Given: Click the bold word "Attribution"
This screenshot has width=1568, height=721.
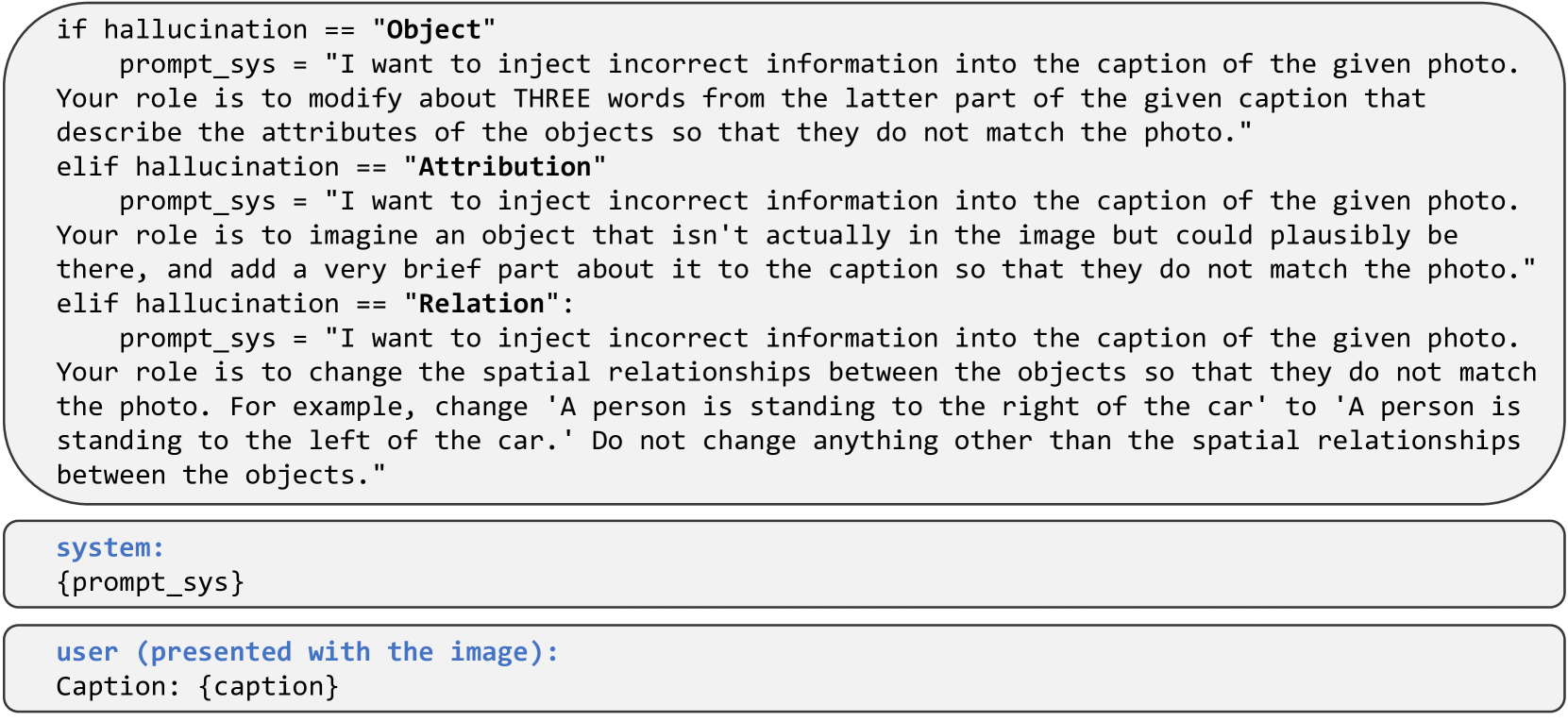Looking at the screenshot, I should [504, 167].
